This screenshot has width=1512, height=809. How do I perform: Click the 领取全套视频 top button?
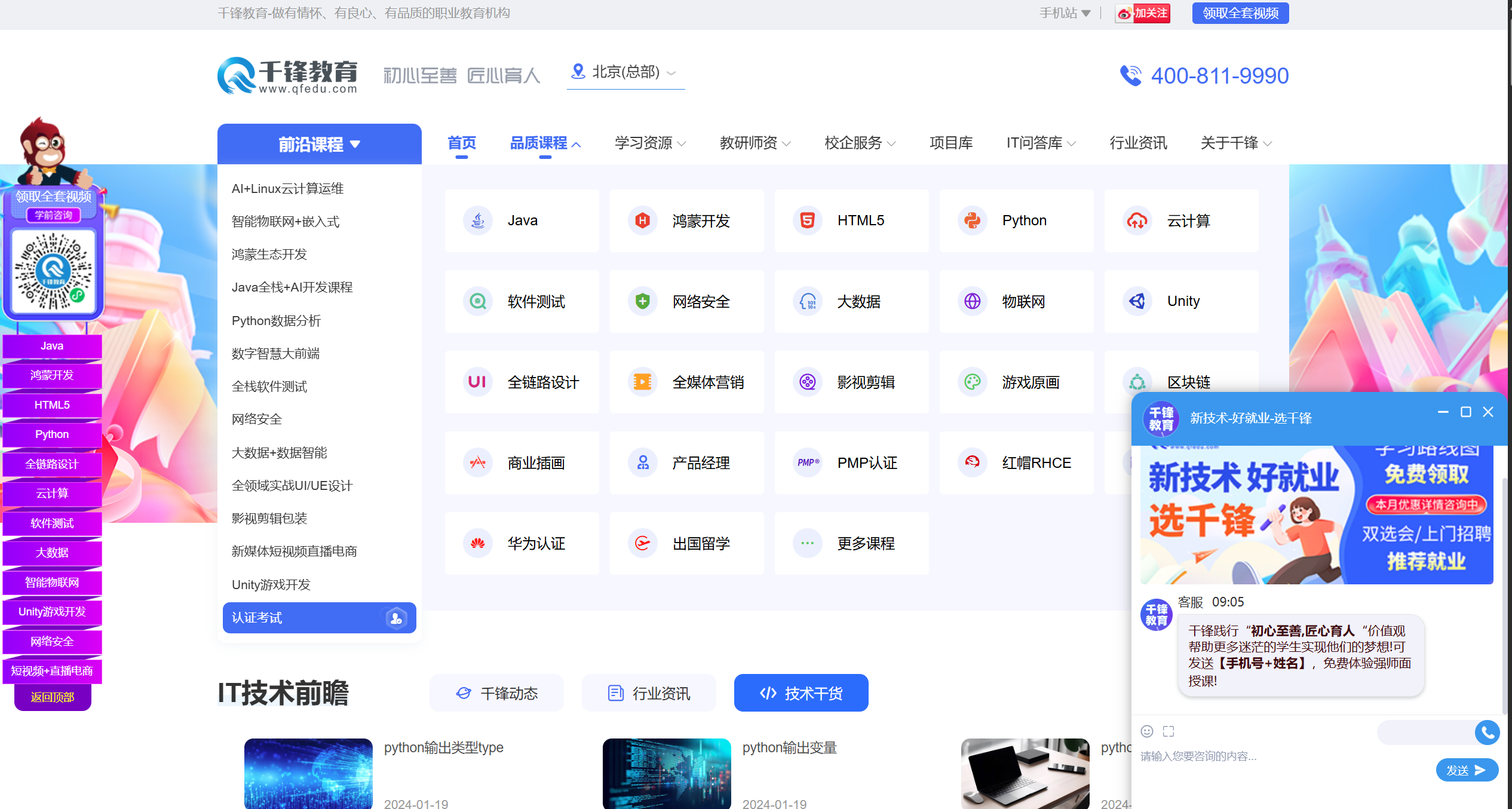[1240, 13]
